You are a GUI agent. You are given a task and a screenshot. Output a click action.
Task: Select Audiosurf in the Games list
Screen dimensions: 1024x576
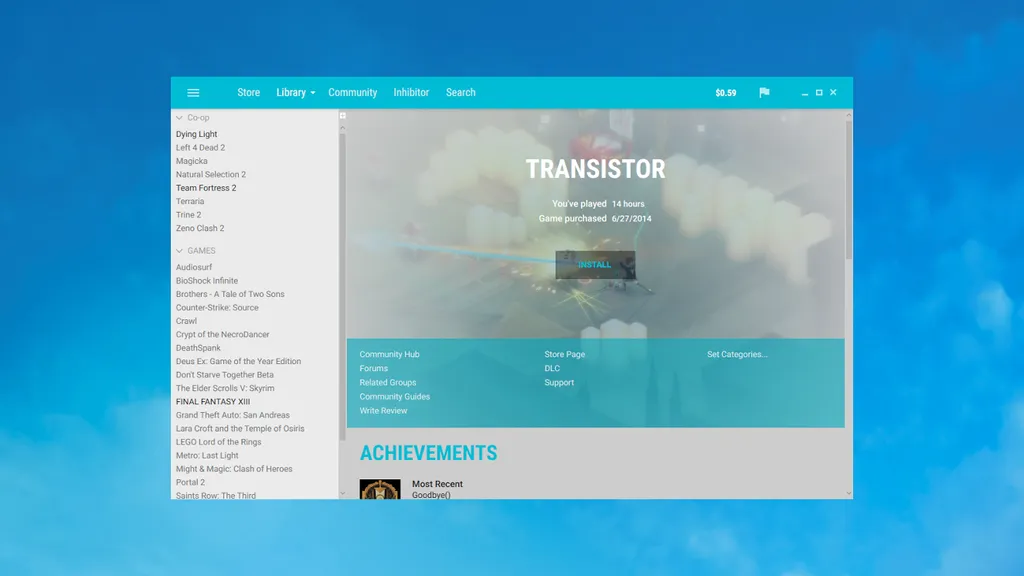tap(194, 267)
